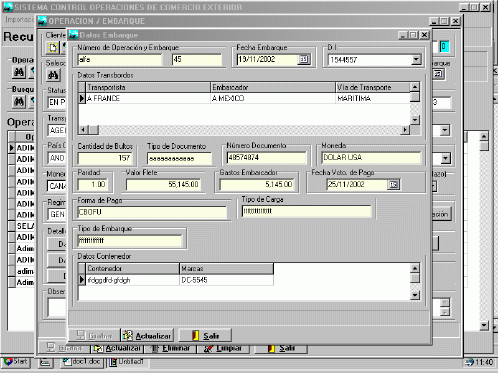The width and height of the screenshot is (498, 373).
Task: Click the Forma de Pago field CBOFU
Action: [x=152, y=212]
